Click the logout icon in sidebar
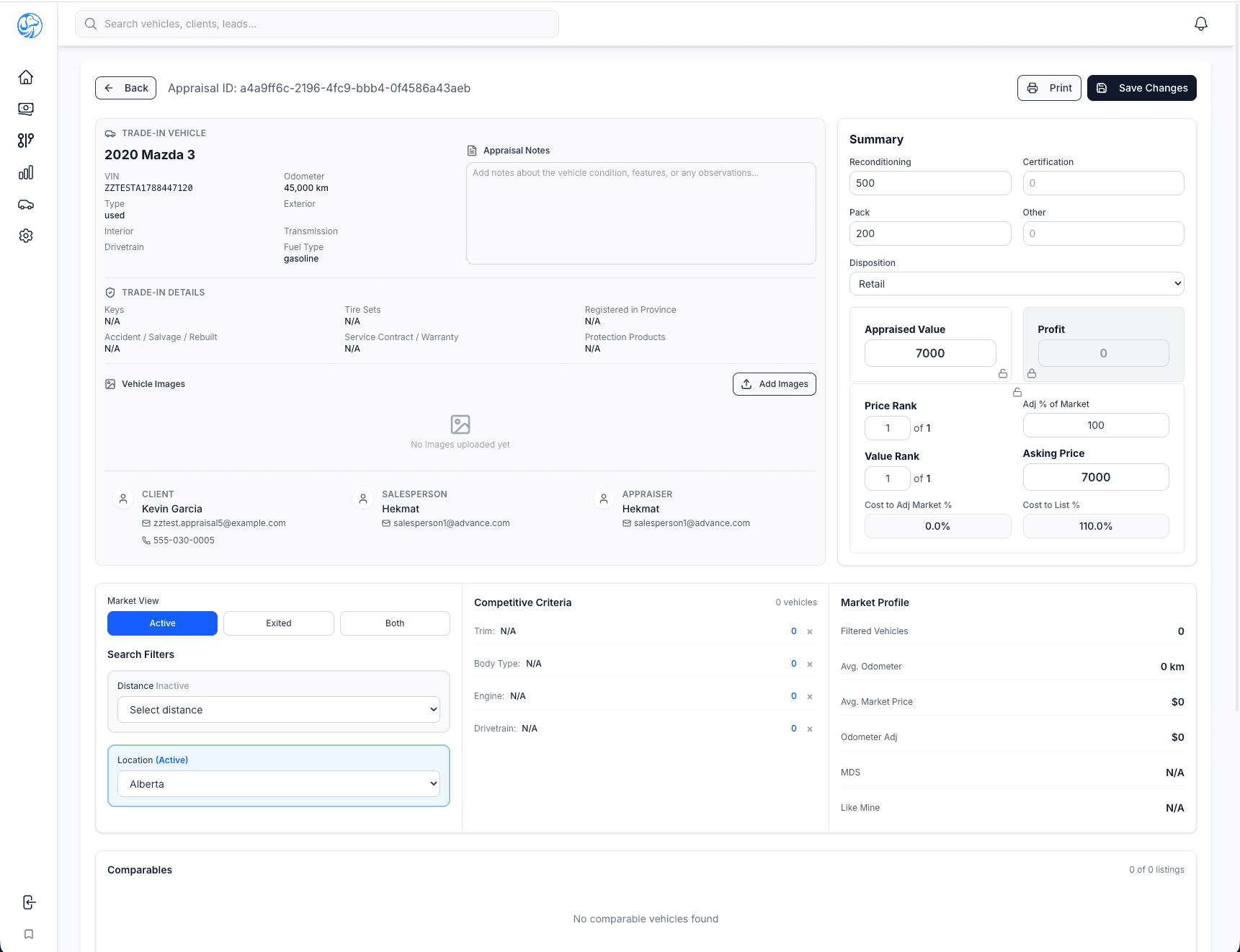This screenshot has width=1240, height=952. (29, 902)
